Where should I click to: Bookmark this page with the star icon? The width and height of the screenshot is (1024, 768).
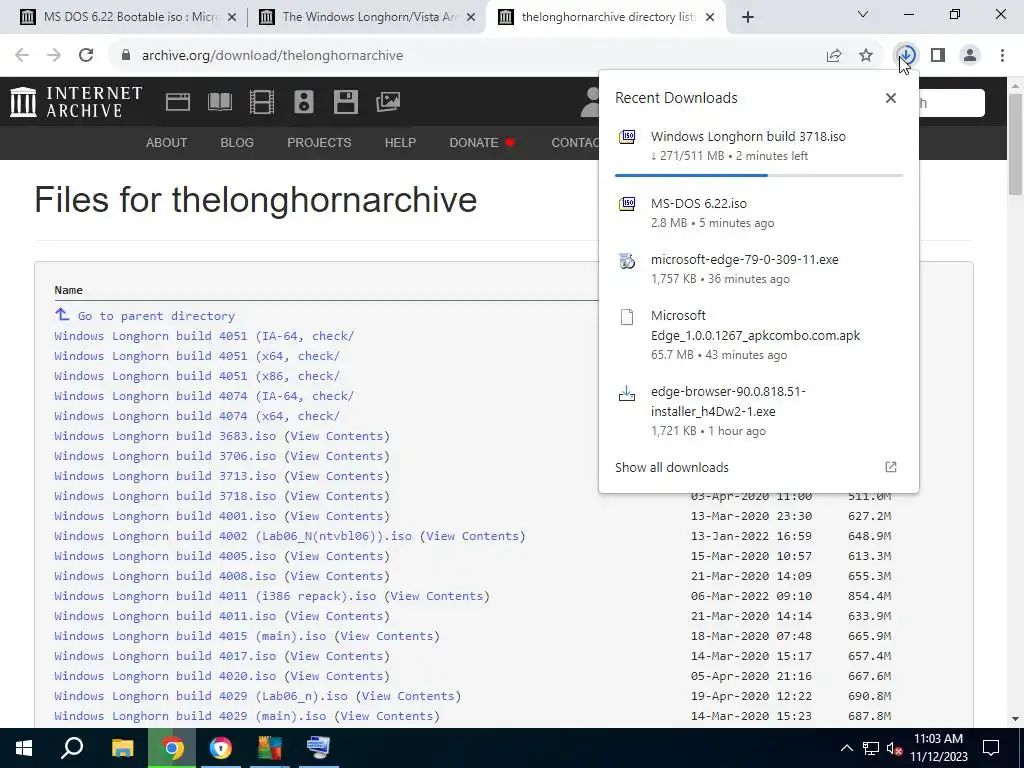tap(866, 56)
